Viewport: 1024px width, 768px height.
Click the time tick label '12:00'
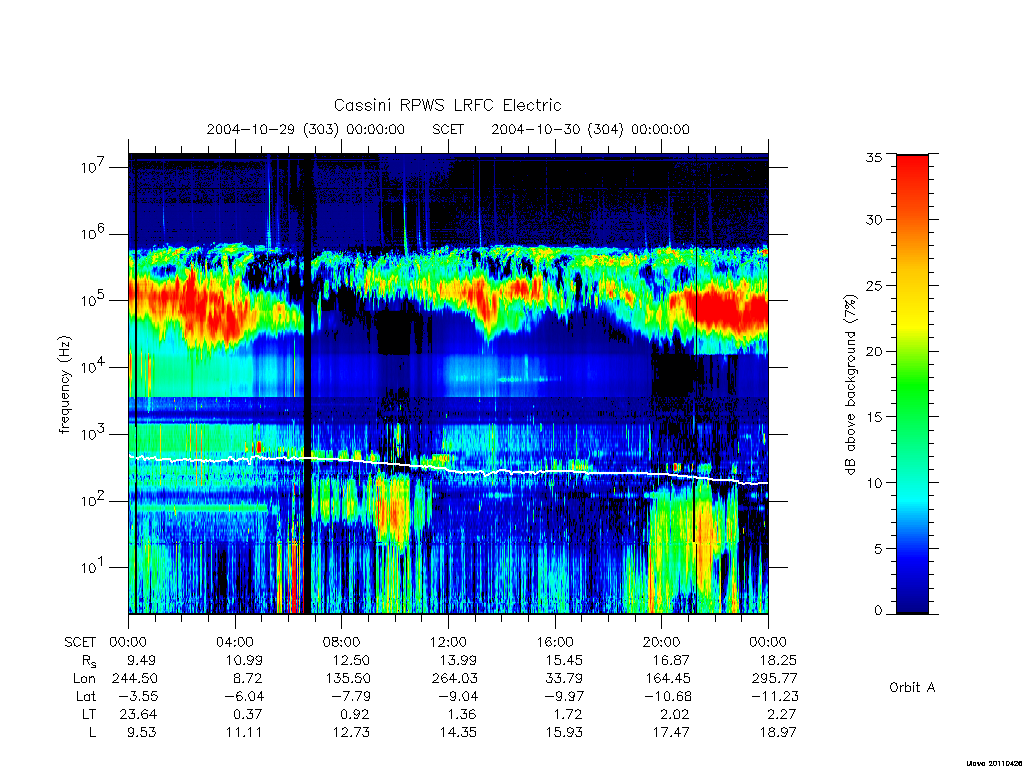[x=448, y=642]
